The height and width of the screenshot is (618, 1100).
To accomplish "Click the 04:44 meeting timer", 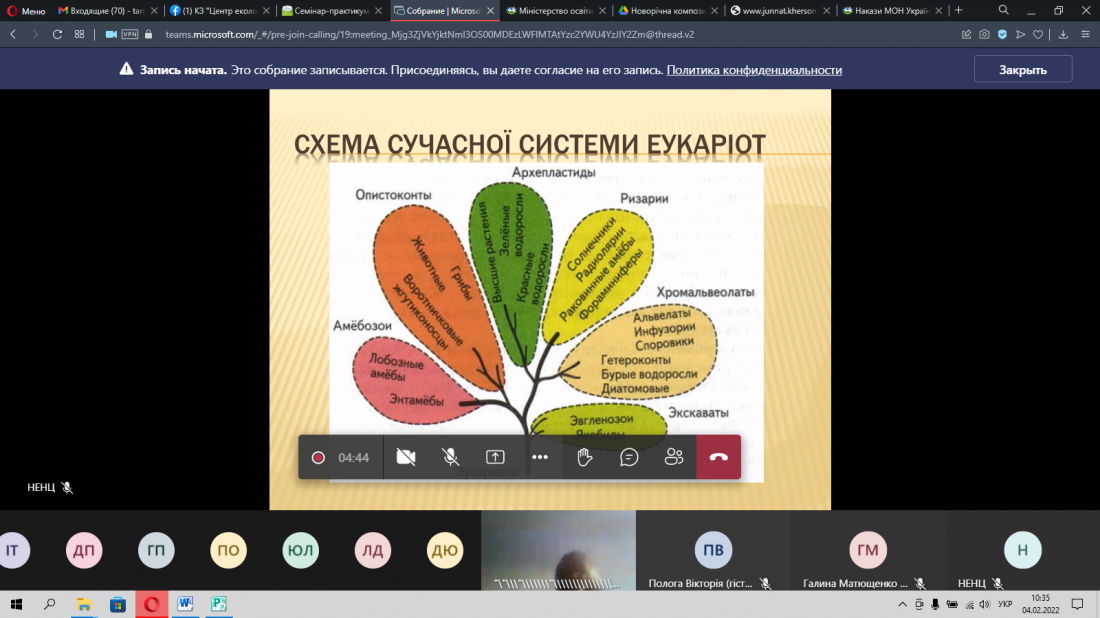I will click(354, 458).
